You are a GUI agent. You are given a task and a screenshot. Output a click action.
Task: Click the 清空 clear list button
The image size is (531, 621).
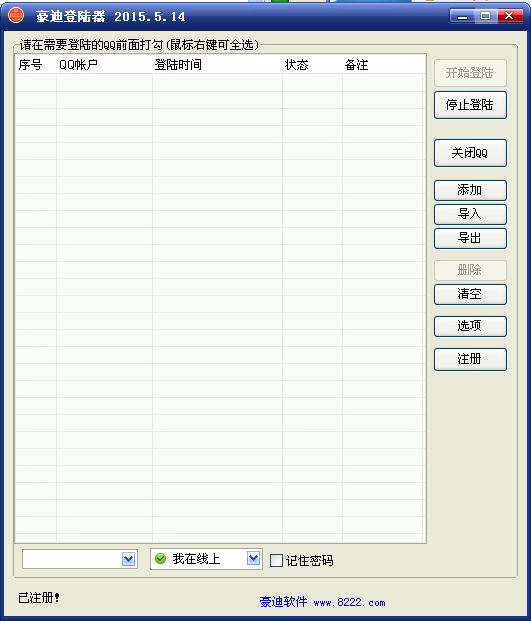pyautogui.click(x=470, y=294)
